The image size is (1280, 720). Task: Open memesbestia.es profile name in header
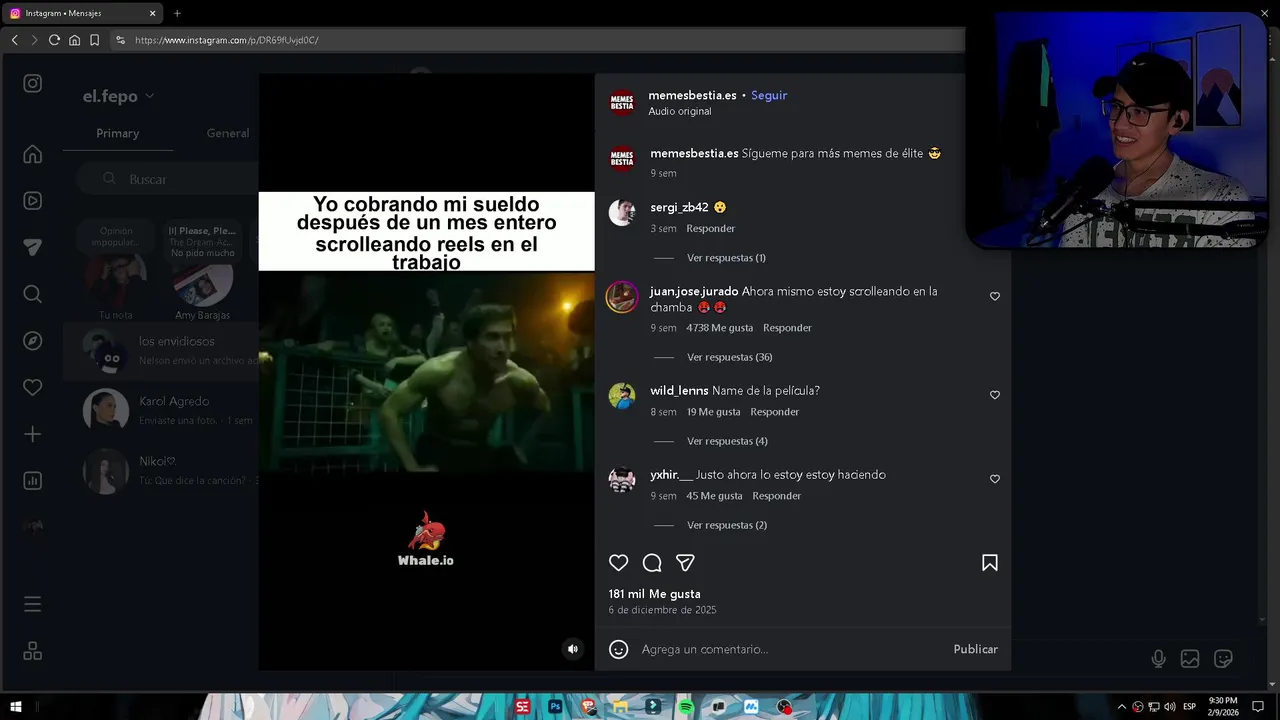(692, 95)
